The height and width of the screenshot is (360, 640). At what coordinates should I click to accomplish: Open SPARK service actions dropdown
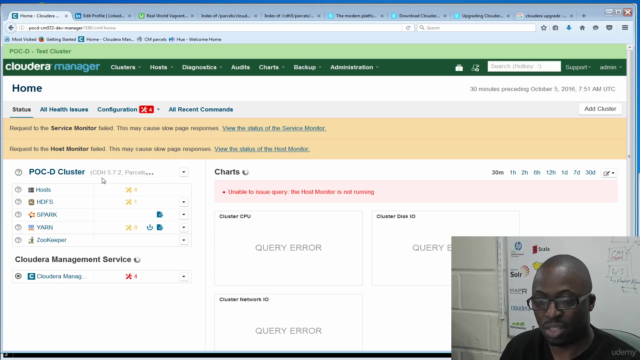(x=184, y=215)
